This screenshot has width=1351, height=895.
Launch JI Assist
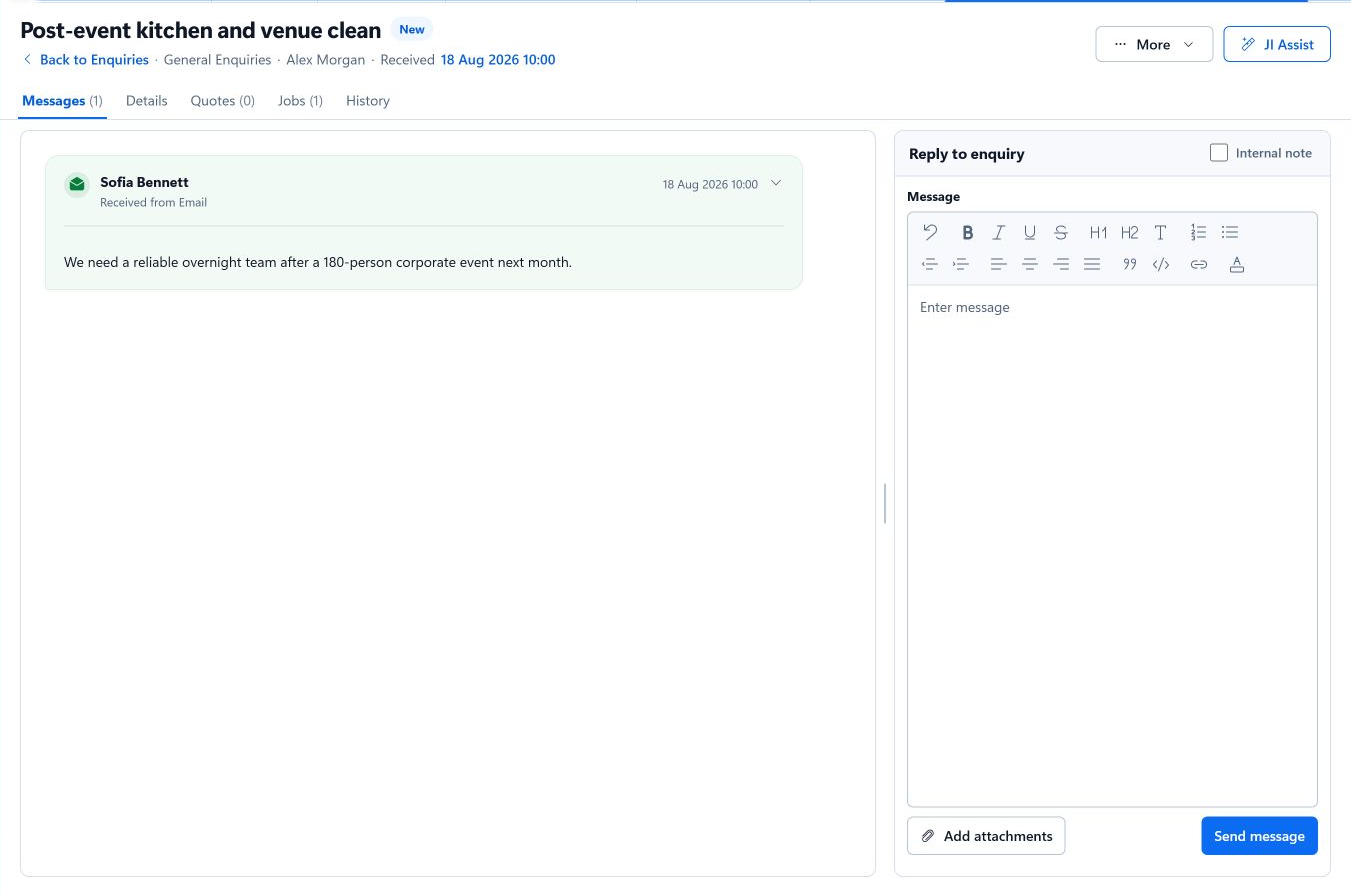point(1277,44)
